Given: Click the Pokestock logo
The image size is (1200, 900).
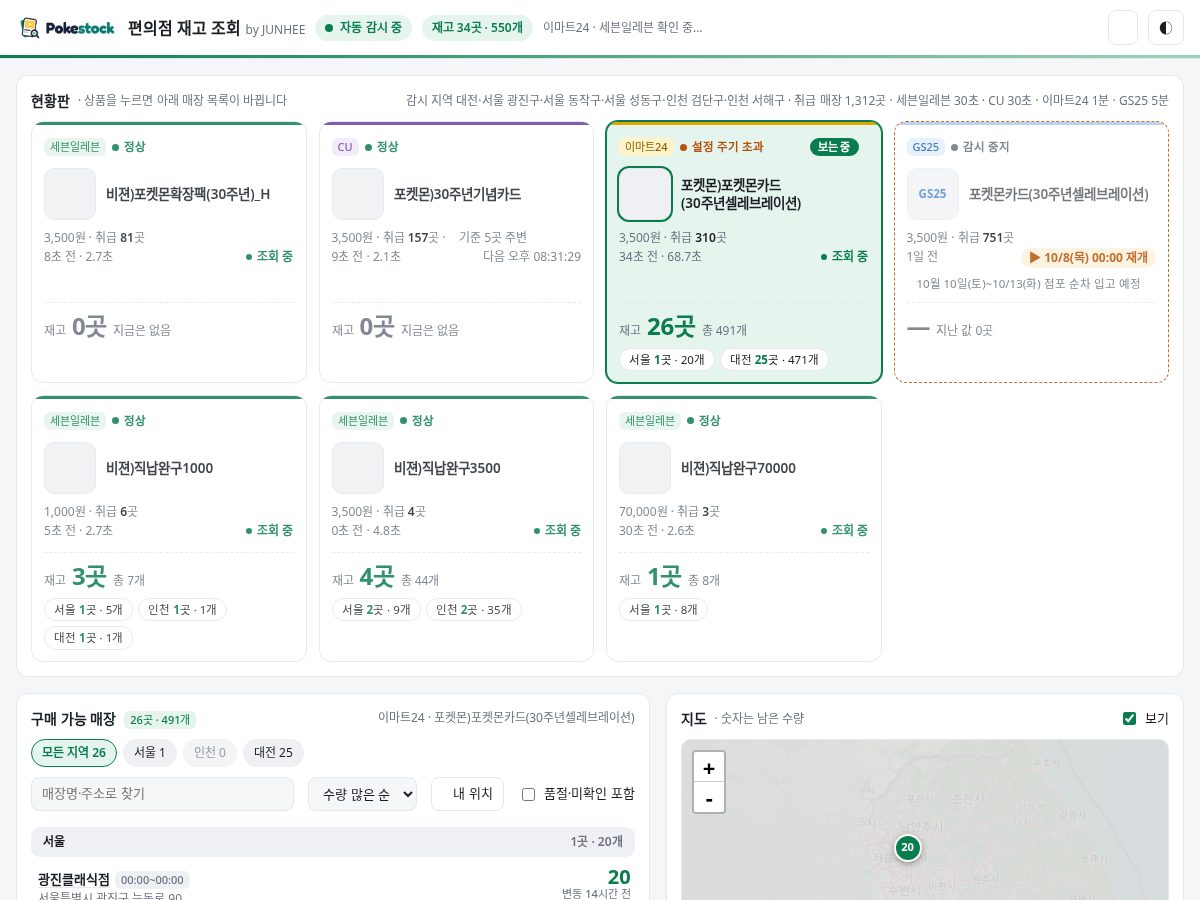Looking at the screenshot, I should [68, 28].
